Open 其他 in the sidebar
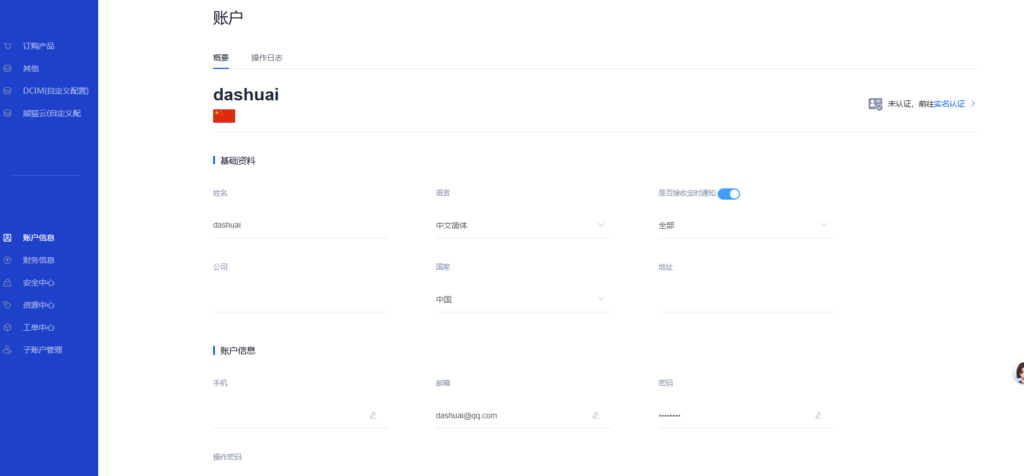The width and height of the screenshot is (1024, 476). (x=31, y=69)
